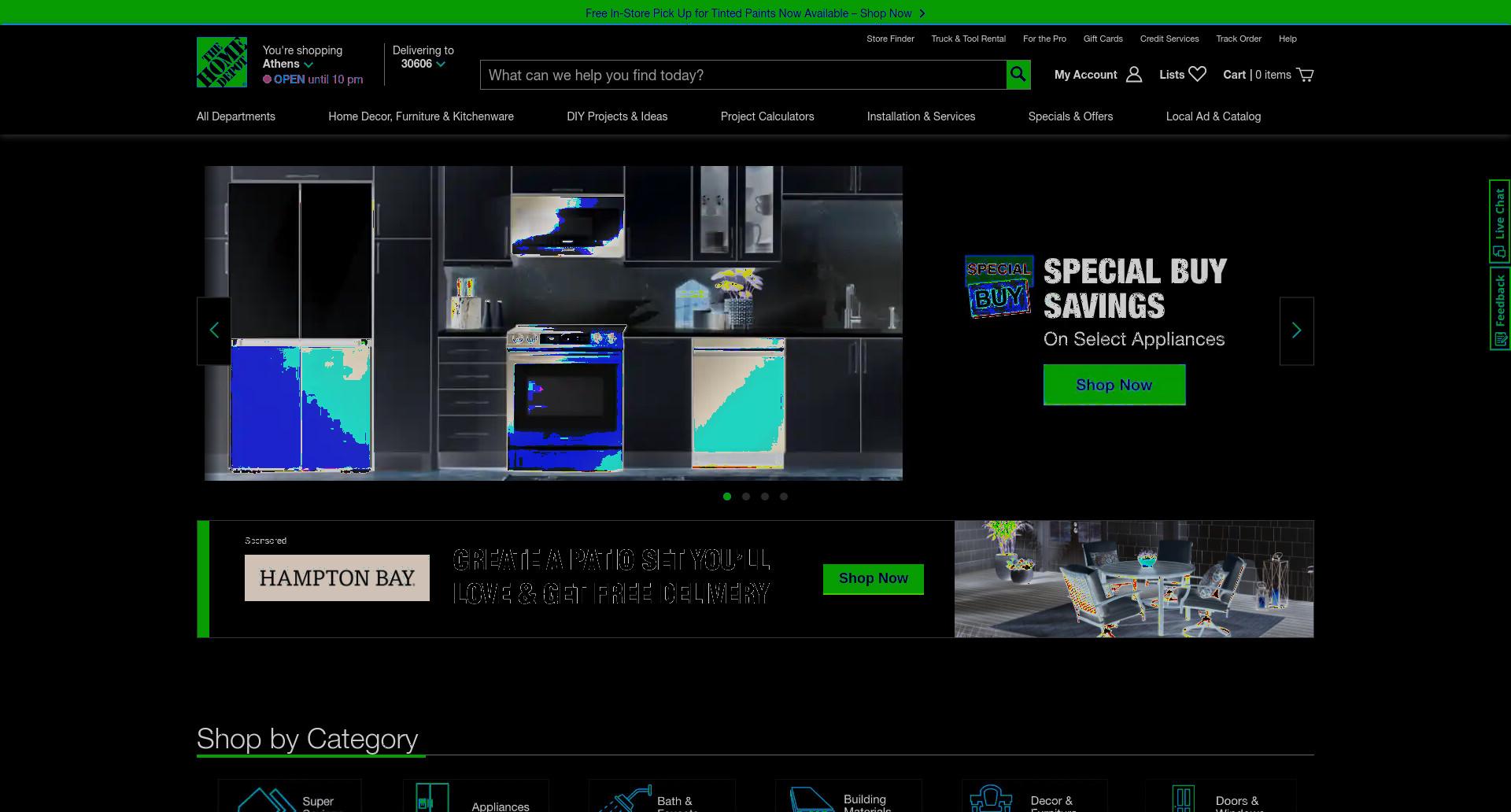Click the For the Pro link
The width and height of the screenshot is (1511, 812).
(1044, 39)
